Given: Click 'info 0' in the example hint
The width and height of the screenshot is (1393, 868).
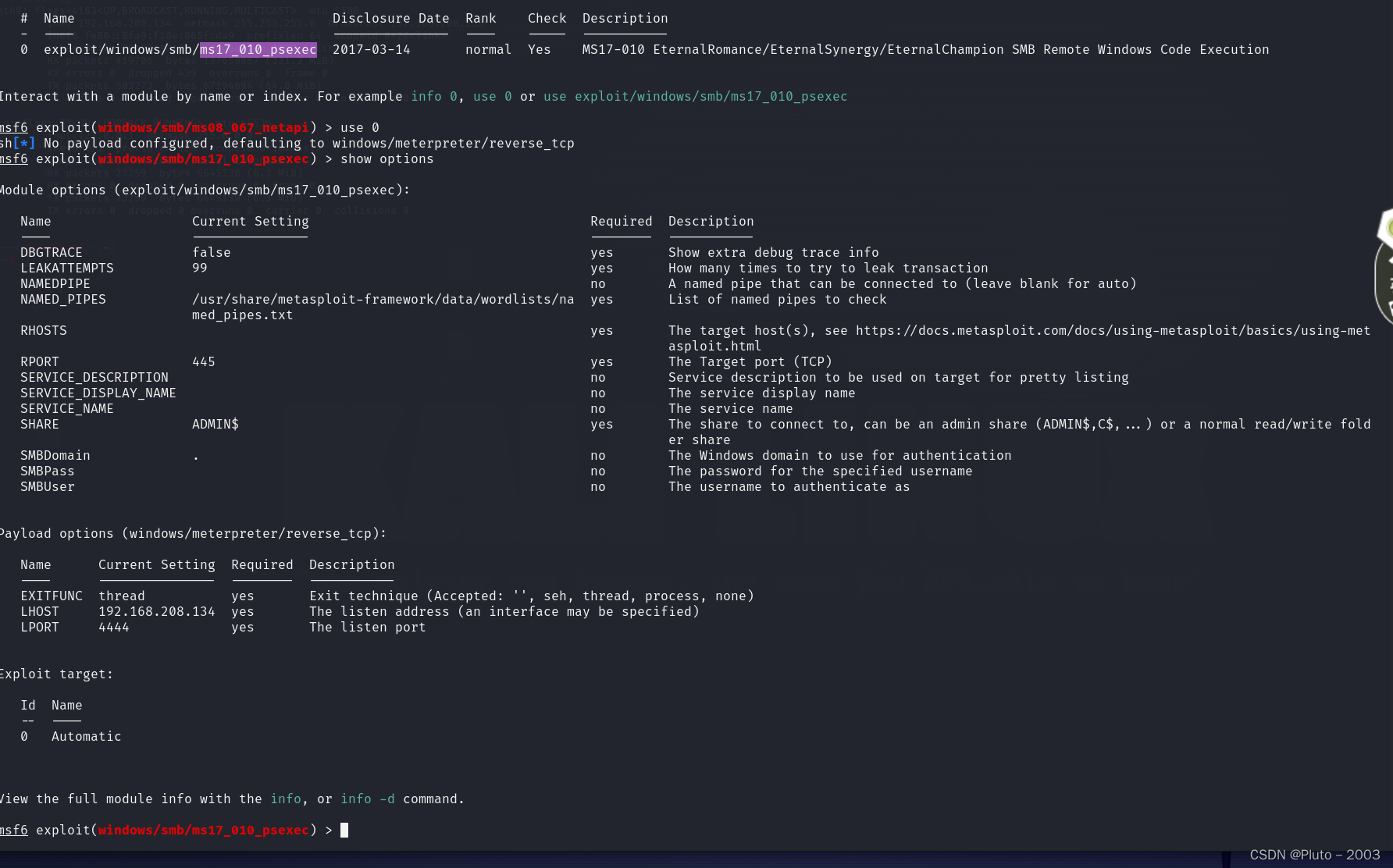Looking at the screenshot, I should (434, 97).
